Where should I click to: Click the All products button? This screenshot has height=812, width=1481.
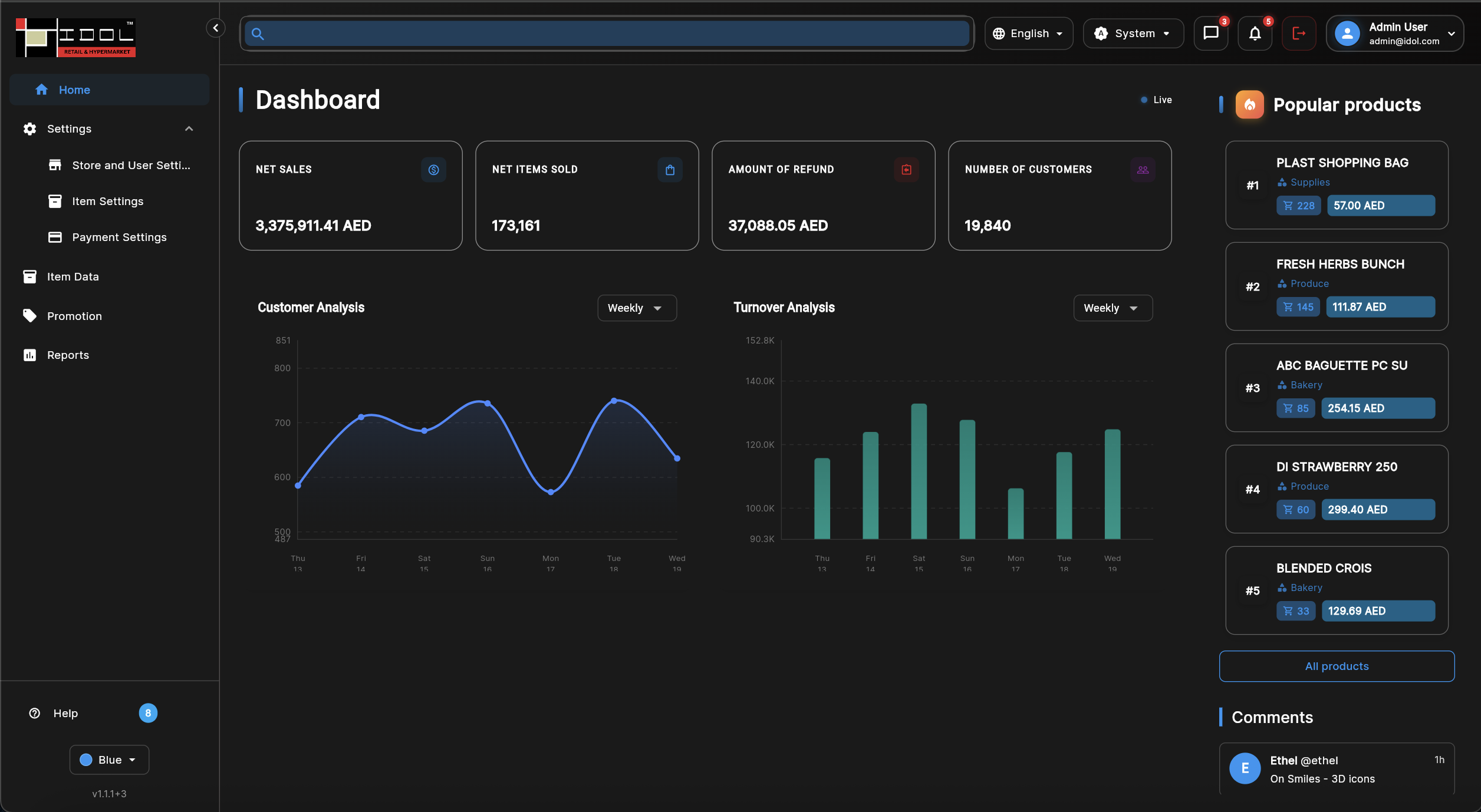click(1337, 666)
